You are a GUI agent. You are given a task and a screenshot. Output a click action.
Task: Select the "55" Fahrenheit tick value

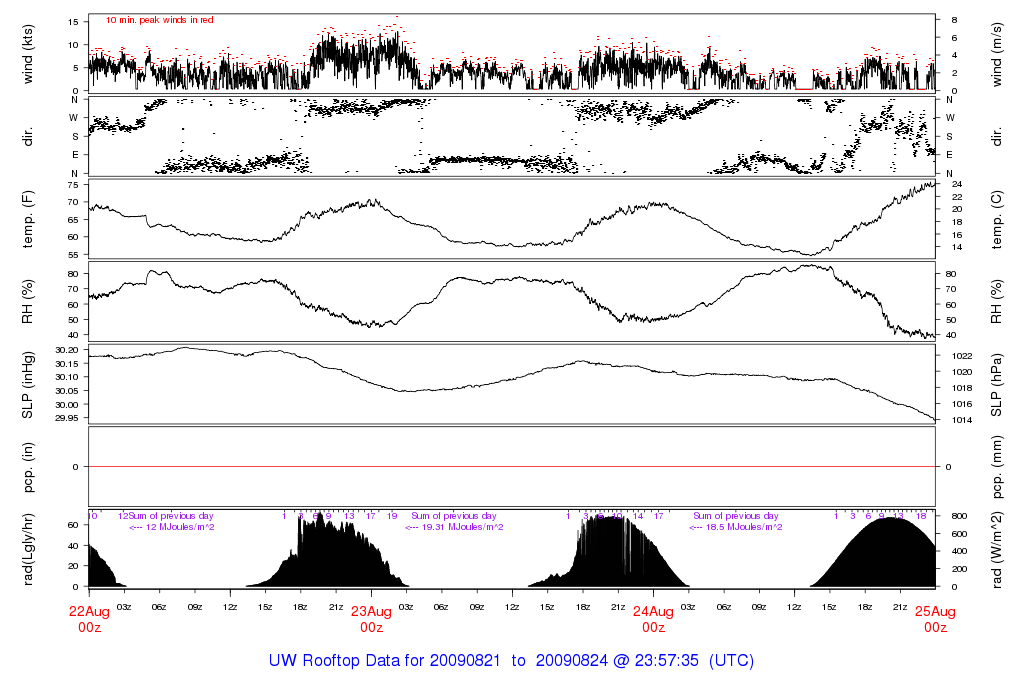73,255
